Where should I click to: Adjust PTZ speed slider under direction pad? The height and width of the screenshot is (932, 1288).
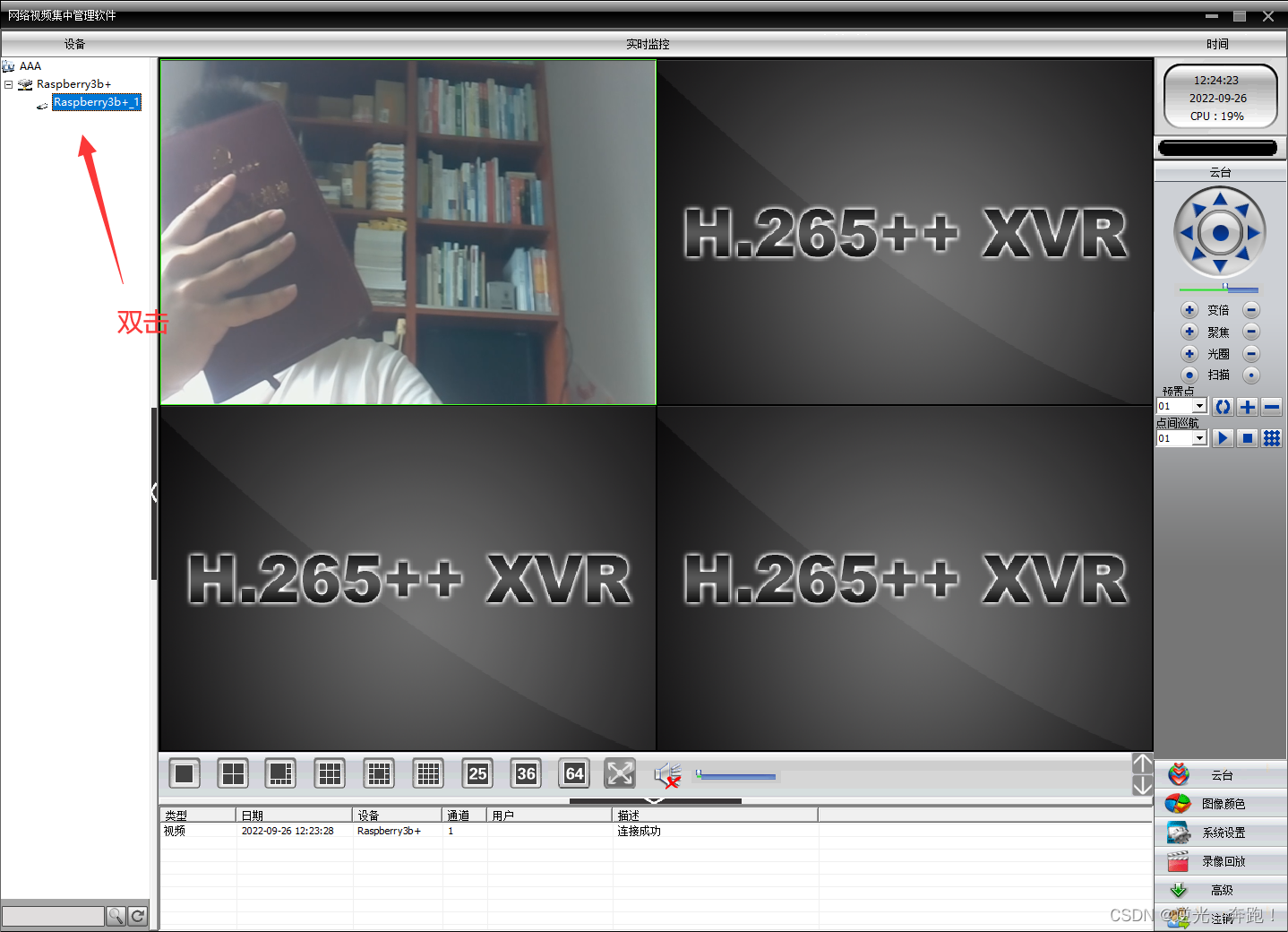click(x=1218, y=289)
